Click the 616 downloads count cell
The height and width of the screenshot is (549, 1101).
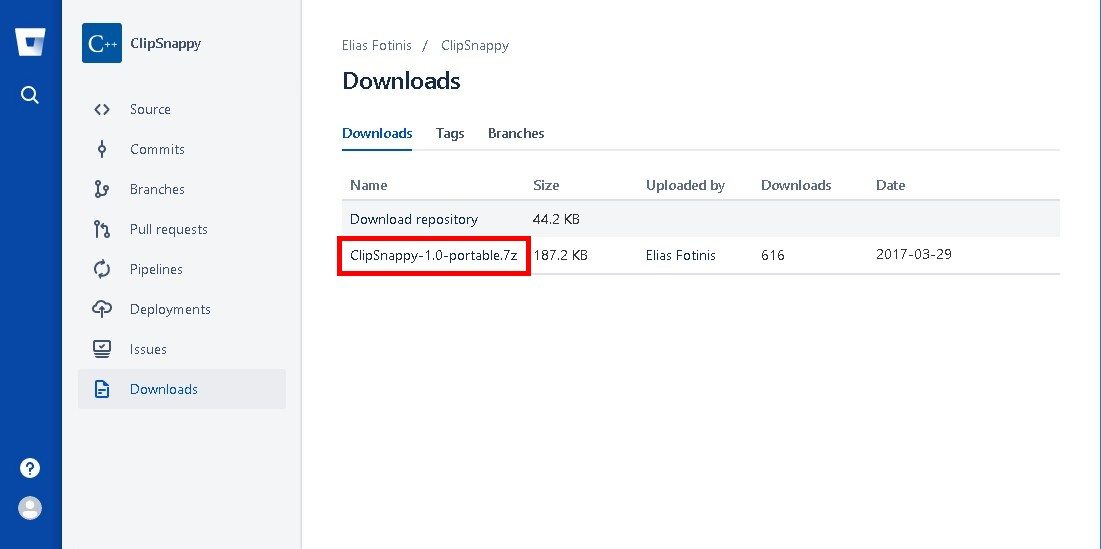click(772, 256)
